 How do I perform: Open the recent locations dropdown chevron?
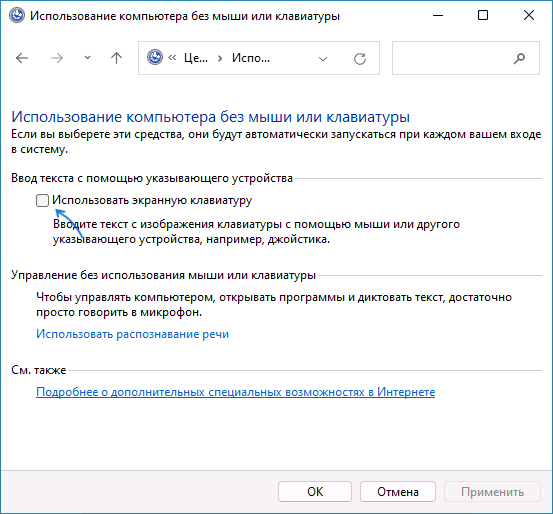tap(87, 58)
